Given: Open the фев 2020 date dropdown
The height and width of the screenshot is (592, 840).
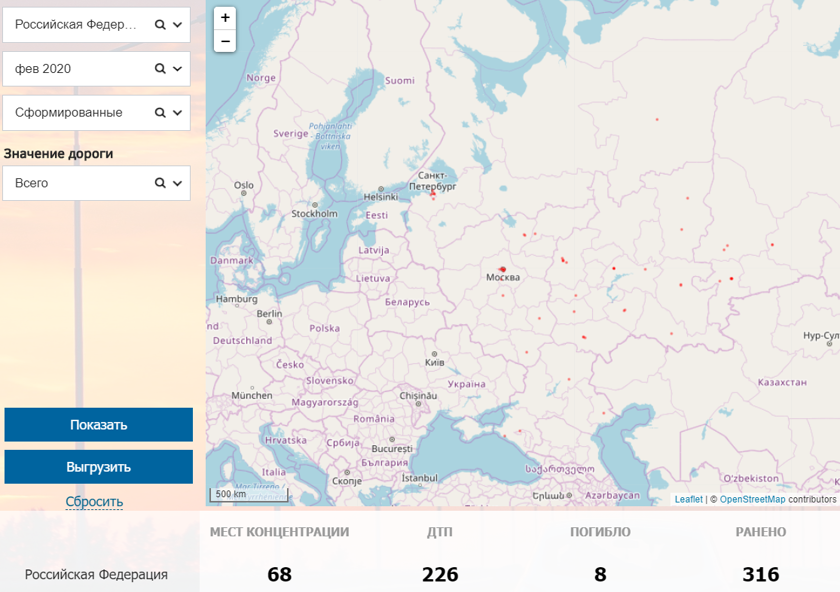Looking at the screenshot, I should point(178,69).
